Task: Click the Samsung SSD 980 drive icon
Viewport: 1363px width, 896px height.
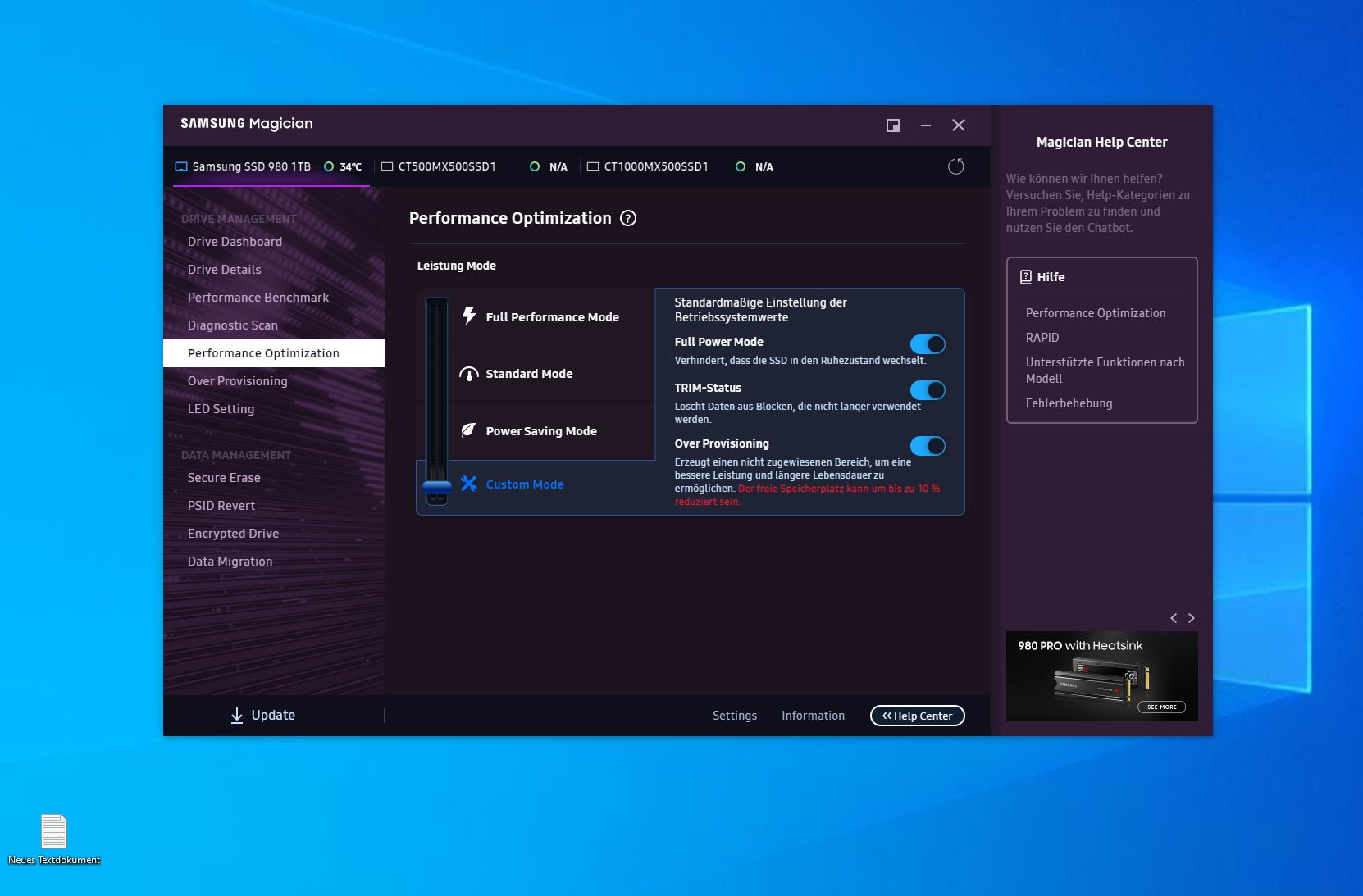Action: tap(181, 166)
